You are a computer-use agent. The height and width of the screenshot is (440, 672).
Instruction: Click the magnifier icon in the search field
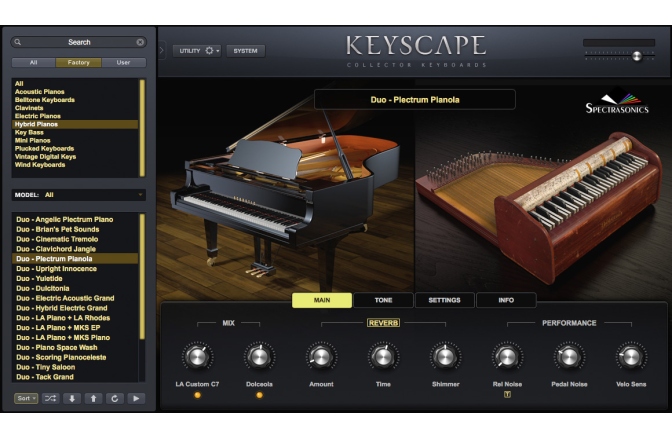coord(18,42)
